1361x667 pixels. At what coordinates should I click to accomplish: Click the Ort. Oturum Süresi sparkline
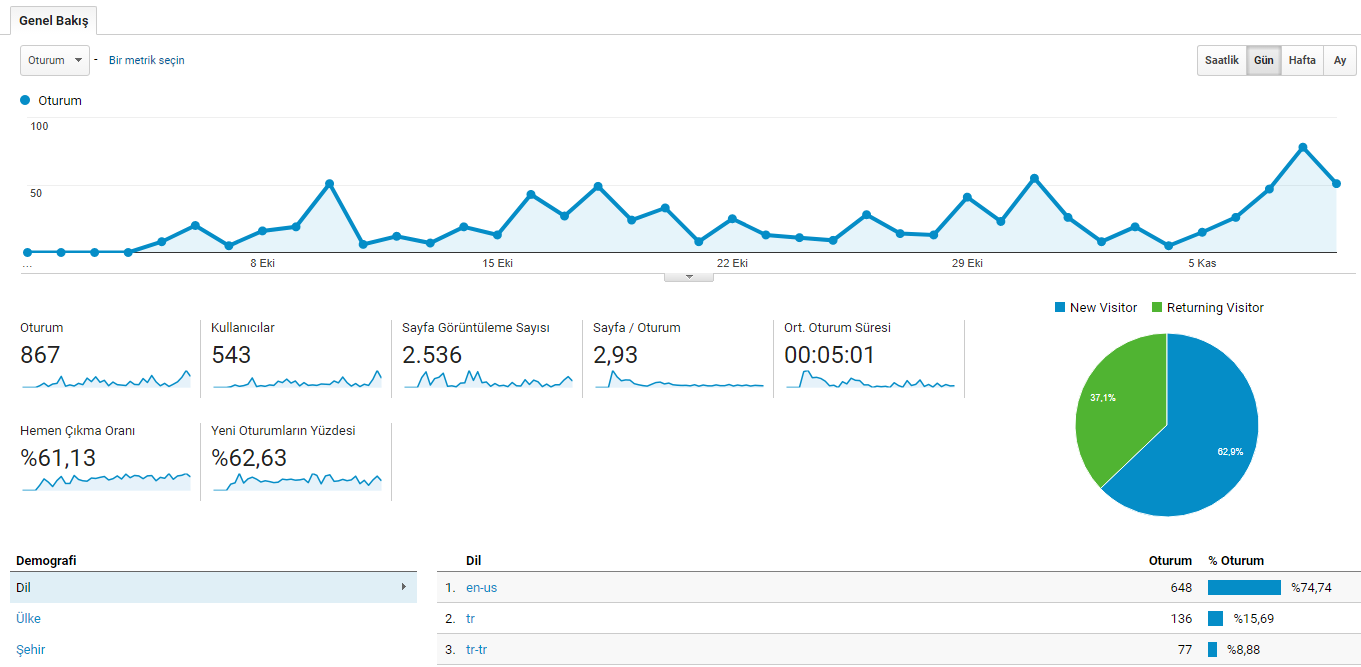point(870,379)
